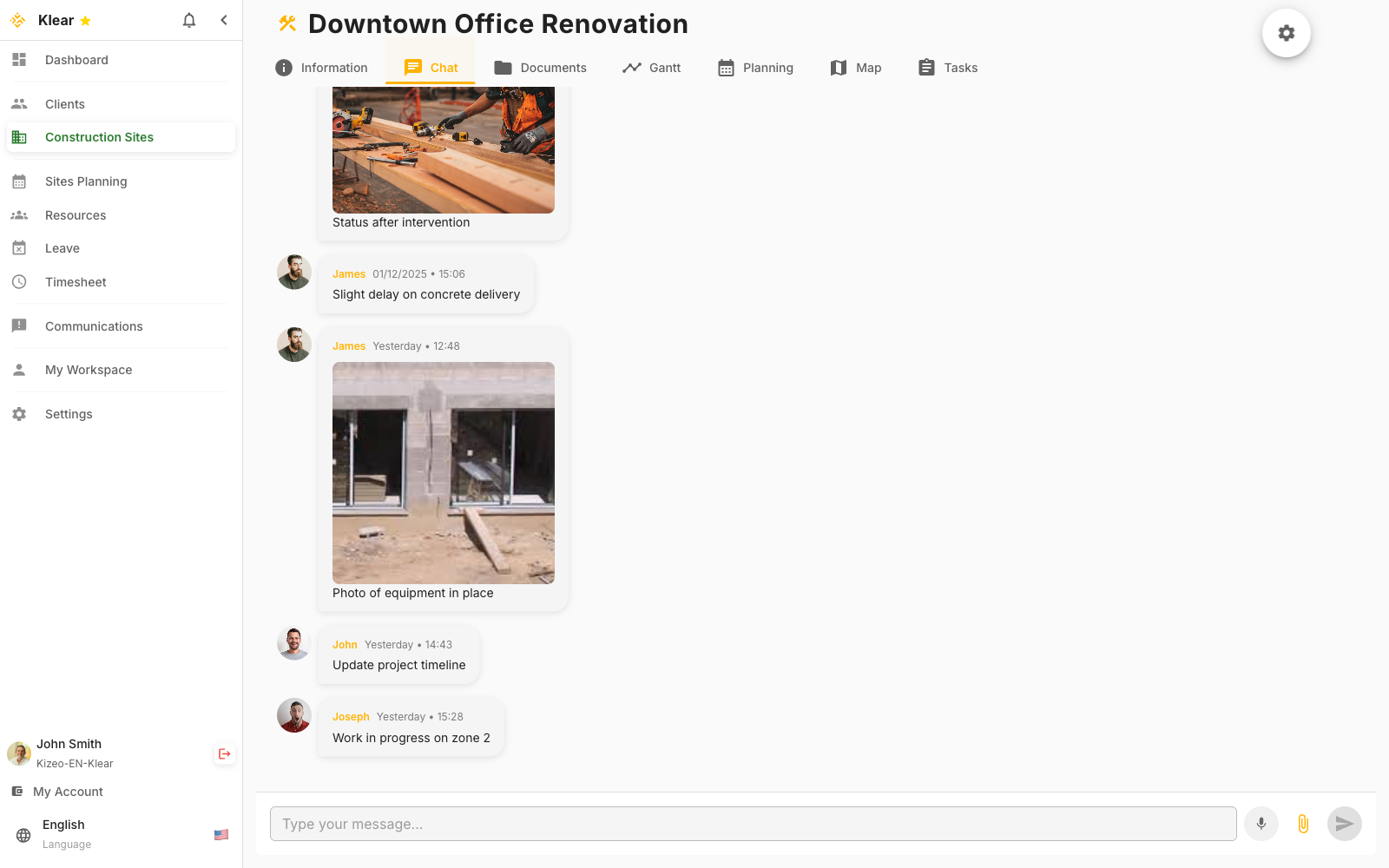1389x868 pixels.
Task: Open My Account
Action: point(68,791)
